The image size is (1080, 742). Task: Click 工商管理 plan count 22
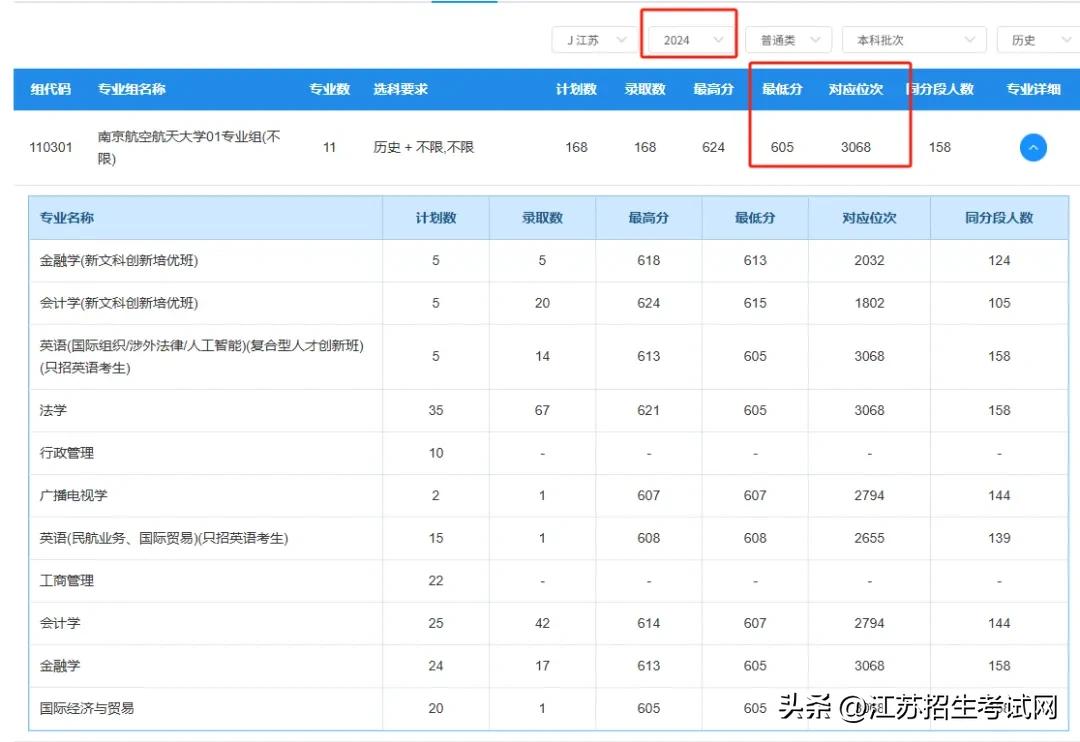(x=436, y=581)
